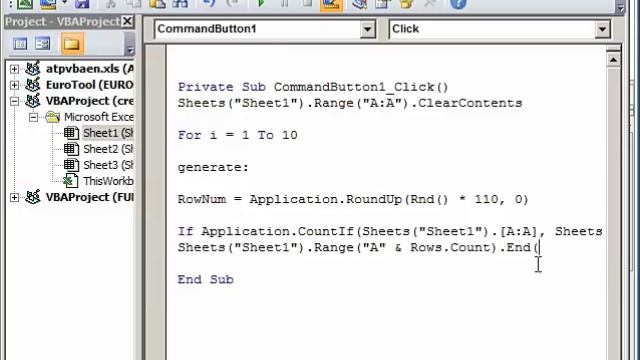640x360 pixels.
Task: Click the 'RowNum = Application.RoundUp' line
Action: [353, 199]
